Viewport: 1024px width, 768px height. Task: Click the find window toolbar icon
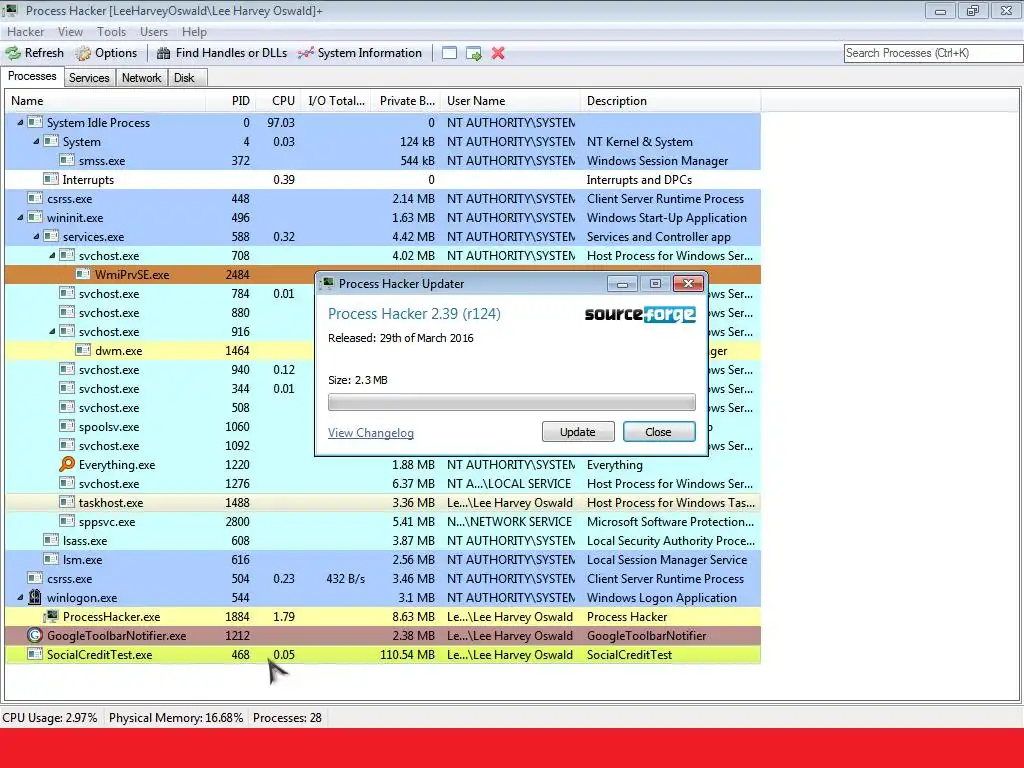(449, 53)
